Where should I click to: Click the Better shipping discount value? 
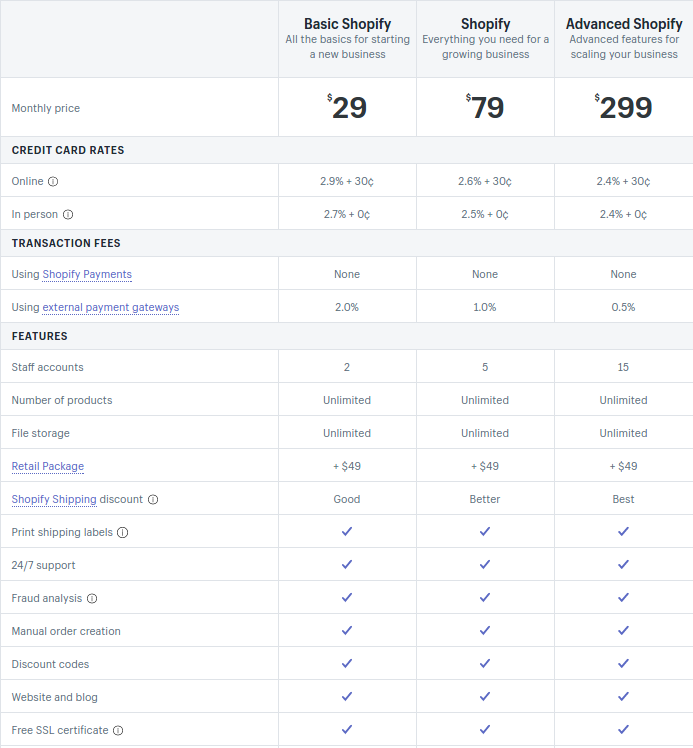(485, 499)
